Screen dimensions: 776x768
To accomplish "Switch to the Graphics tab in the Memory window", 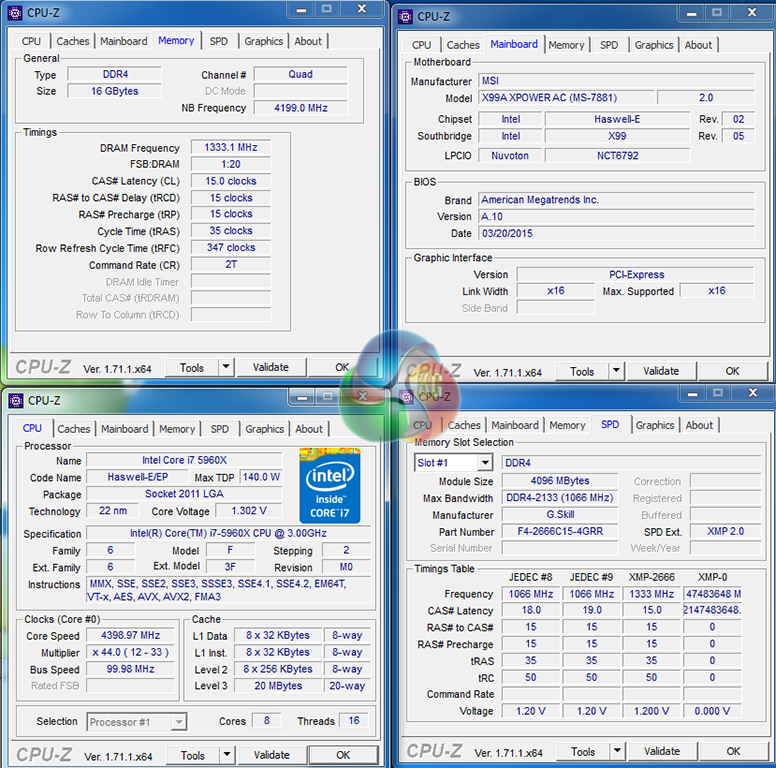I will tap(263, 41).
